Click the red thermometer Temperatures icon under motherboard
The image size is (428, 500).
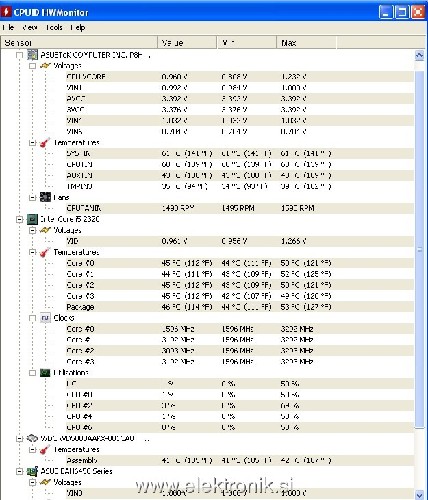(x=45, y=143)
